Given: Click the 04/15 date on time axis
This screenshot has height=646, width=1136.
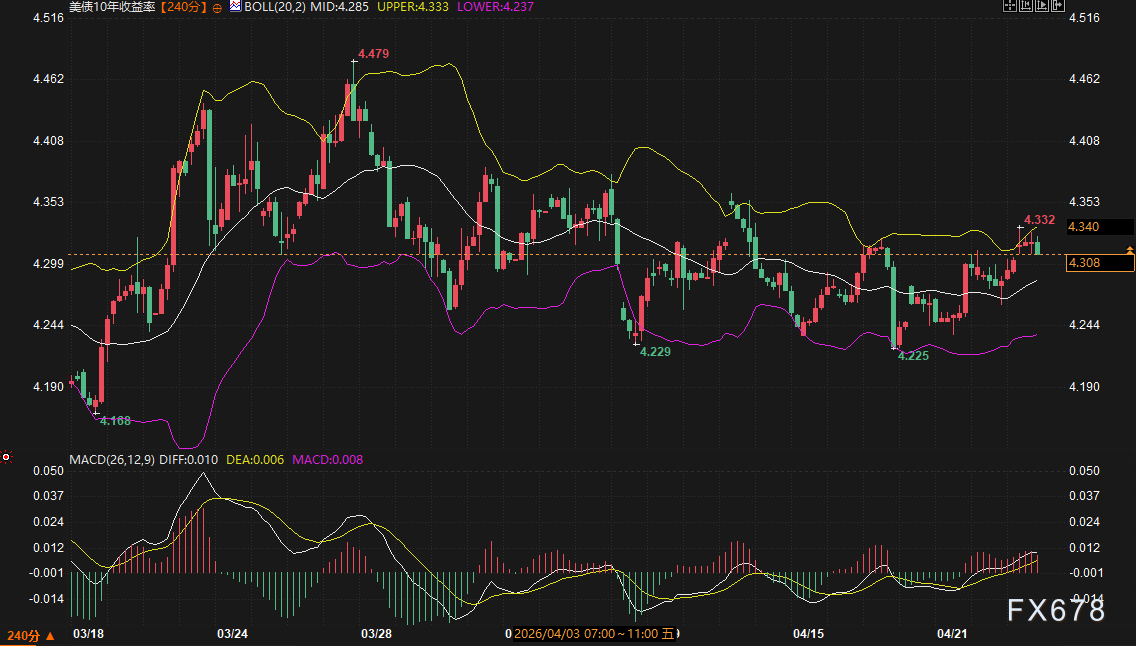Looking at the screenshot, I should point(808,634).
